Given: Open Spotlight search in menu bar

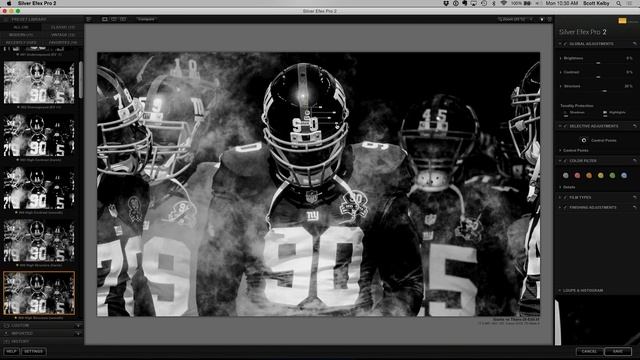Looking at the screenshot, I should tap(619, 3).
